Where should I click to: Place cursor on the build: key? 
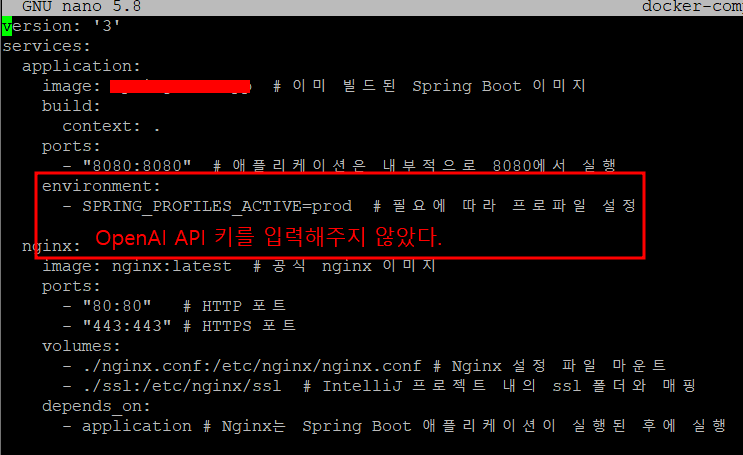pos(71,106)
